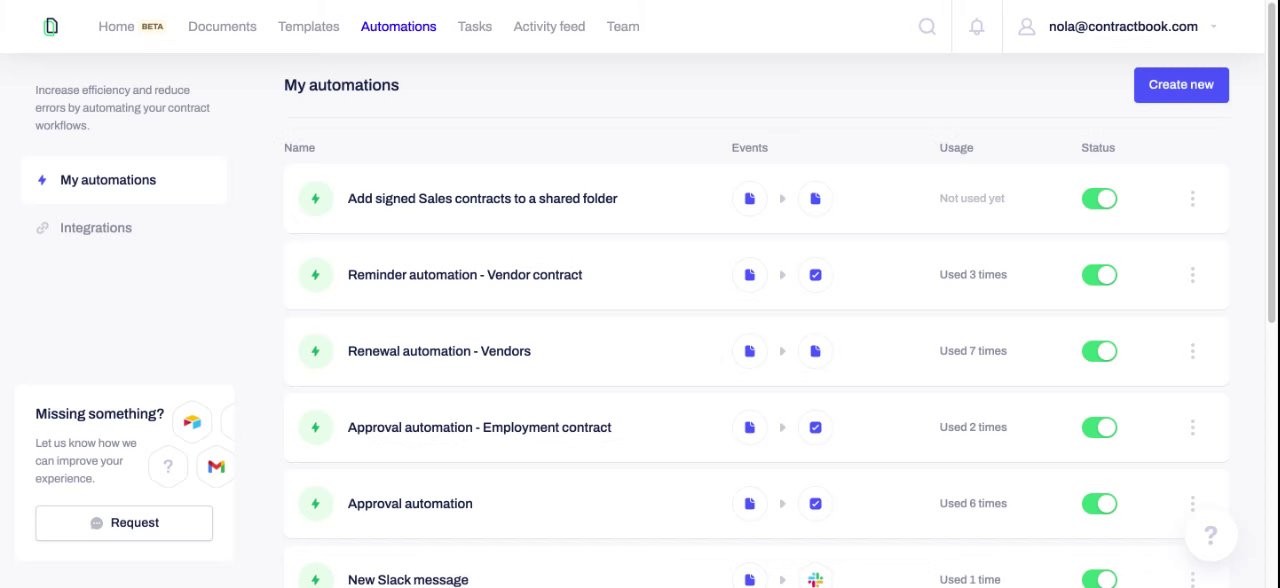This screenshot has height=588, width=1280.
Task: Expand the nola@contractbook.com account dropdown
Action: coord(1214,27)
